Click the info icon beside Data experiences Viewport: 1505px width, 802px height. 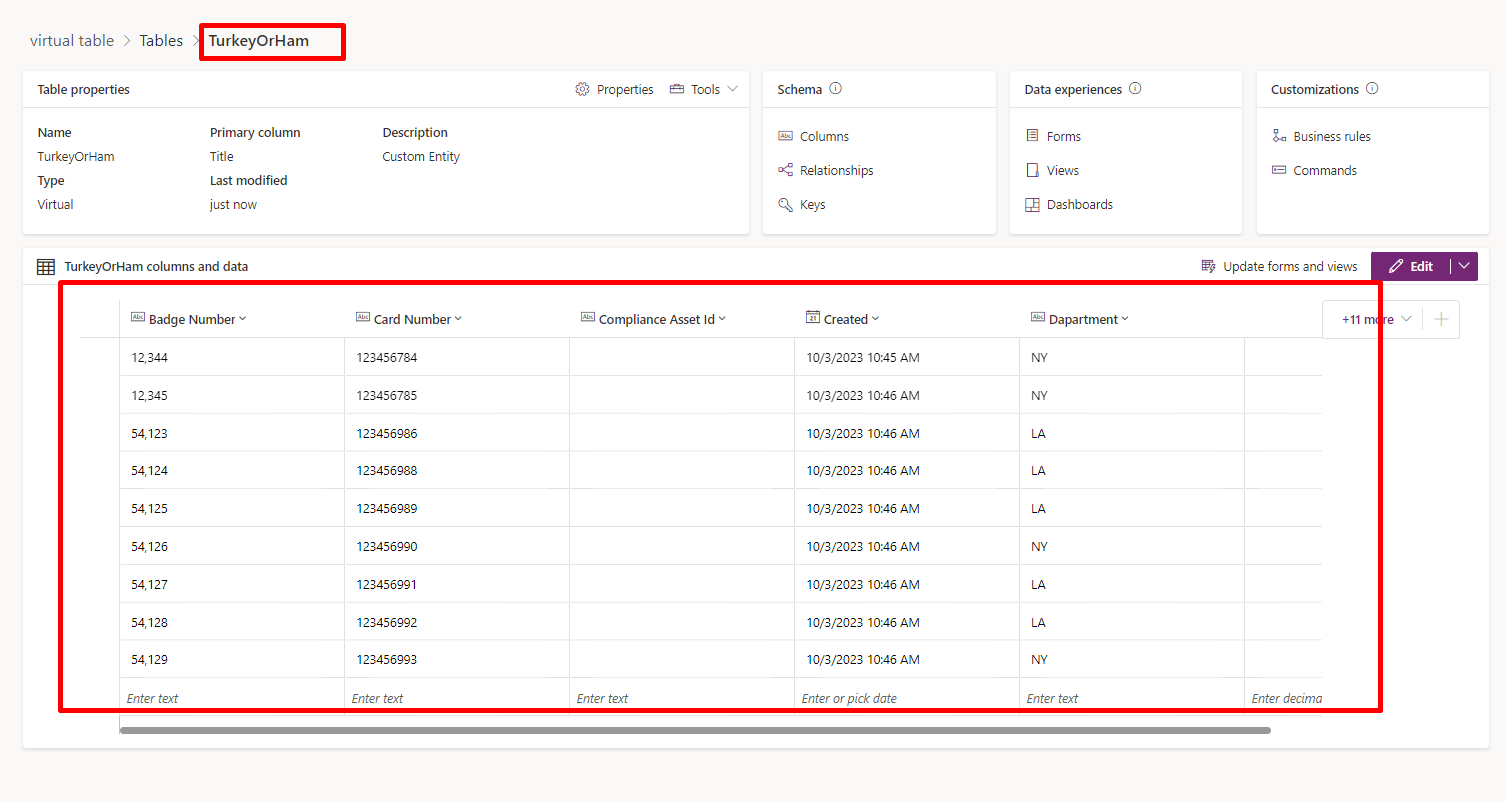point(1135,89)
